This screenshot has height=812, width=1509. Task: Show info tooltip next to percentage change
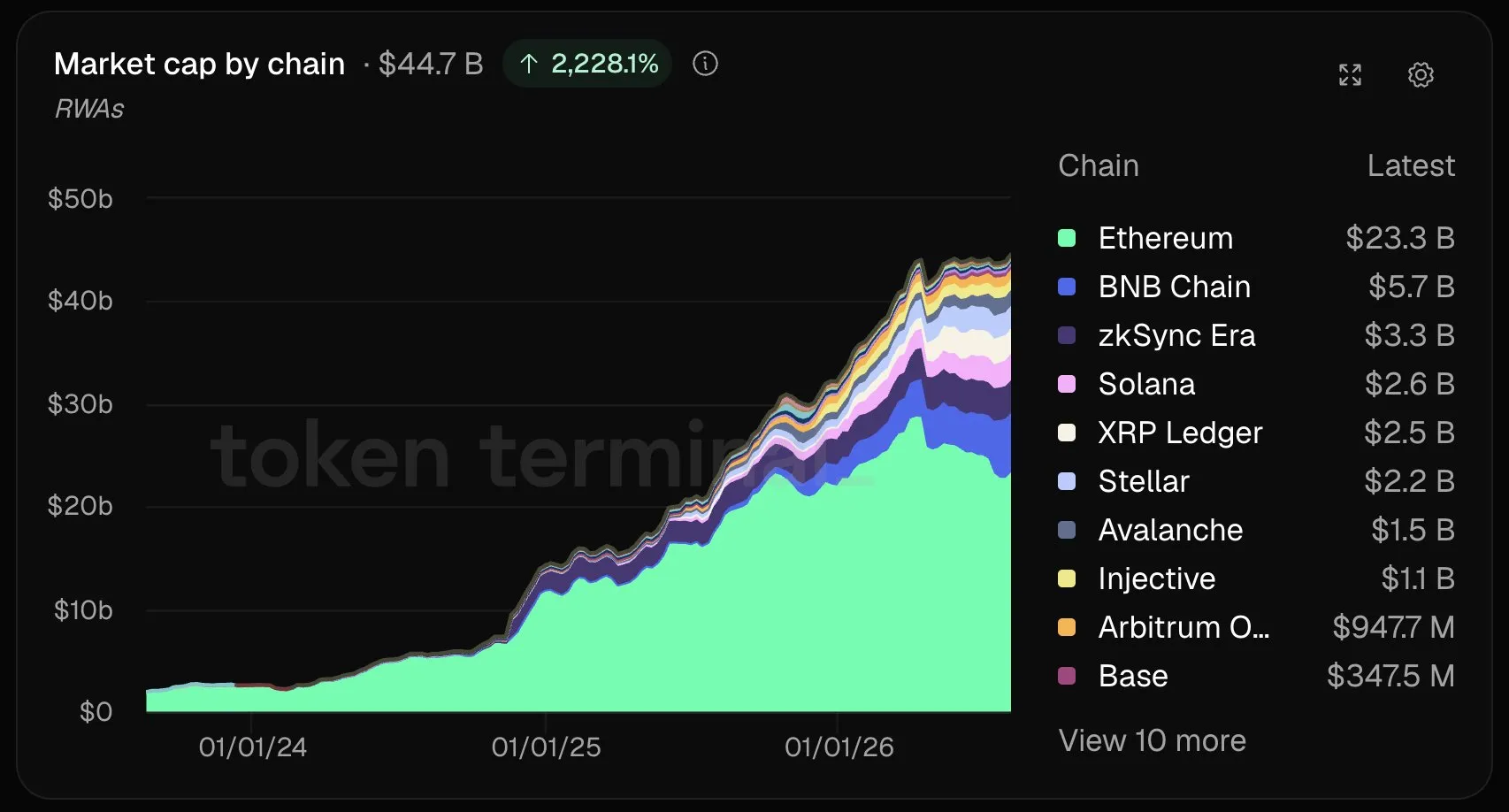click(x=705, y=64)
